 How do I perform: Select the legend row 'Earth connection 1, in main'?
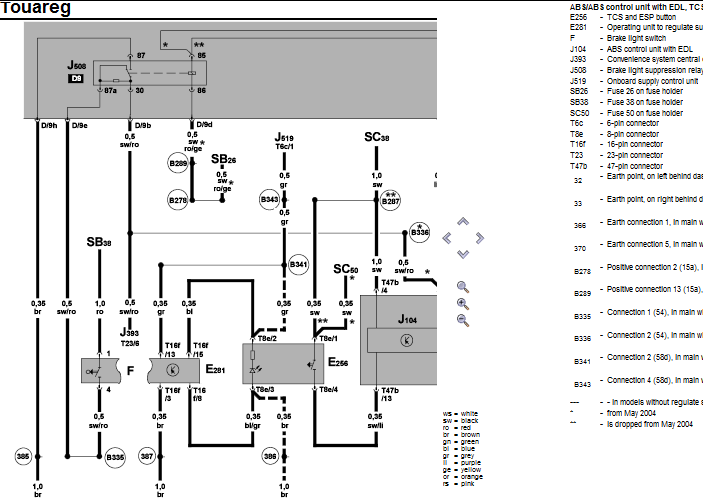coord(638,223)
